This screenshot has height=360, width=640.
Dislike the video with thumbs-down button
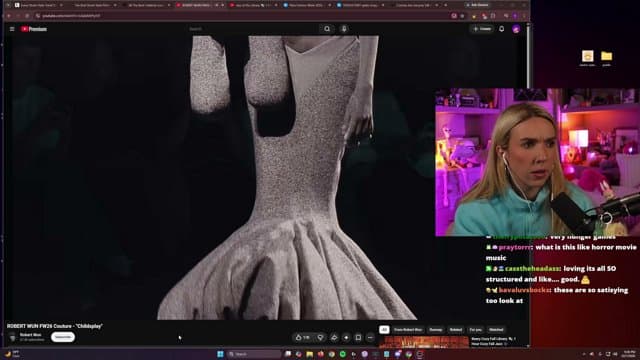pyautogui.click(x=320, y=338)
